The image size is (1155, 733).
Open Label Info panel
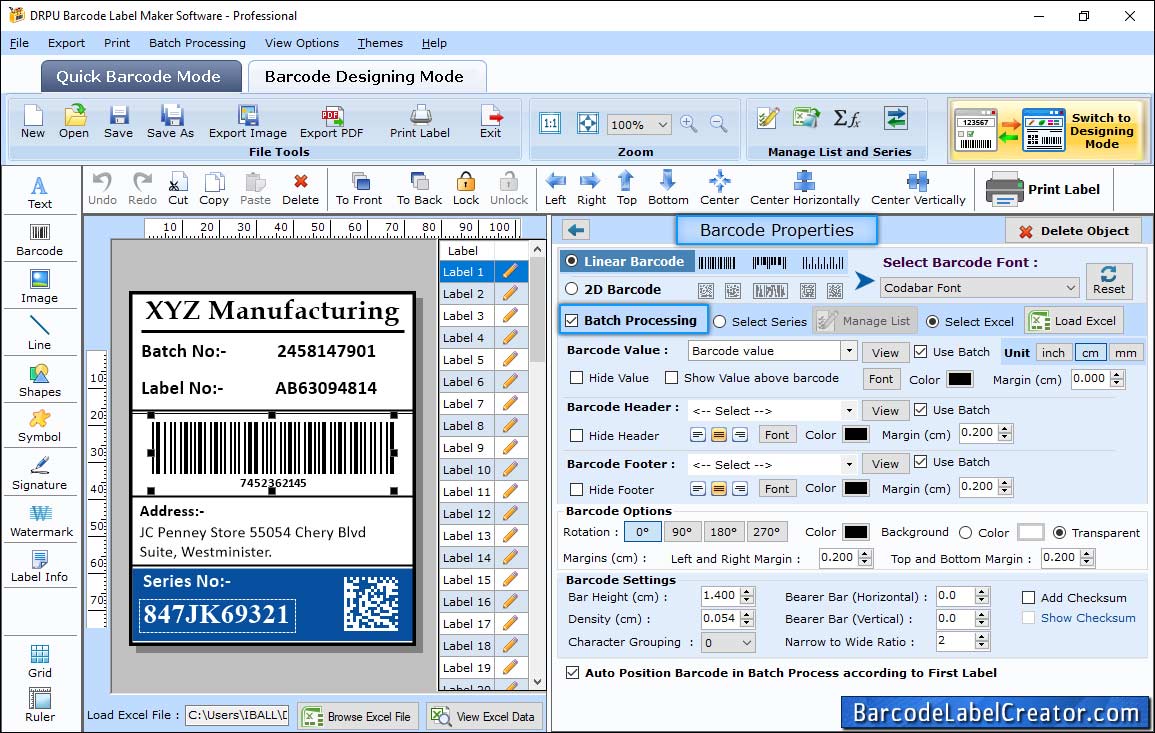[x=40, y=567]
